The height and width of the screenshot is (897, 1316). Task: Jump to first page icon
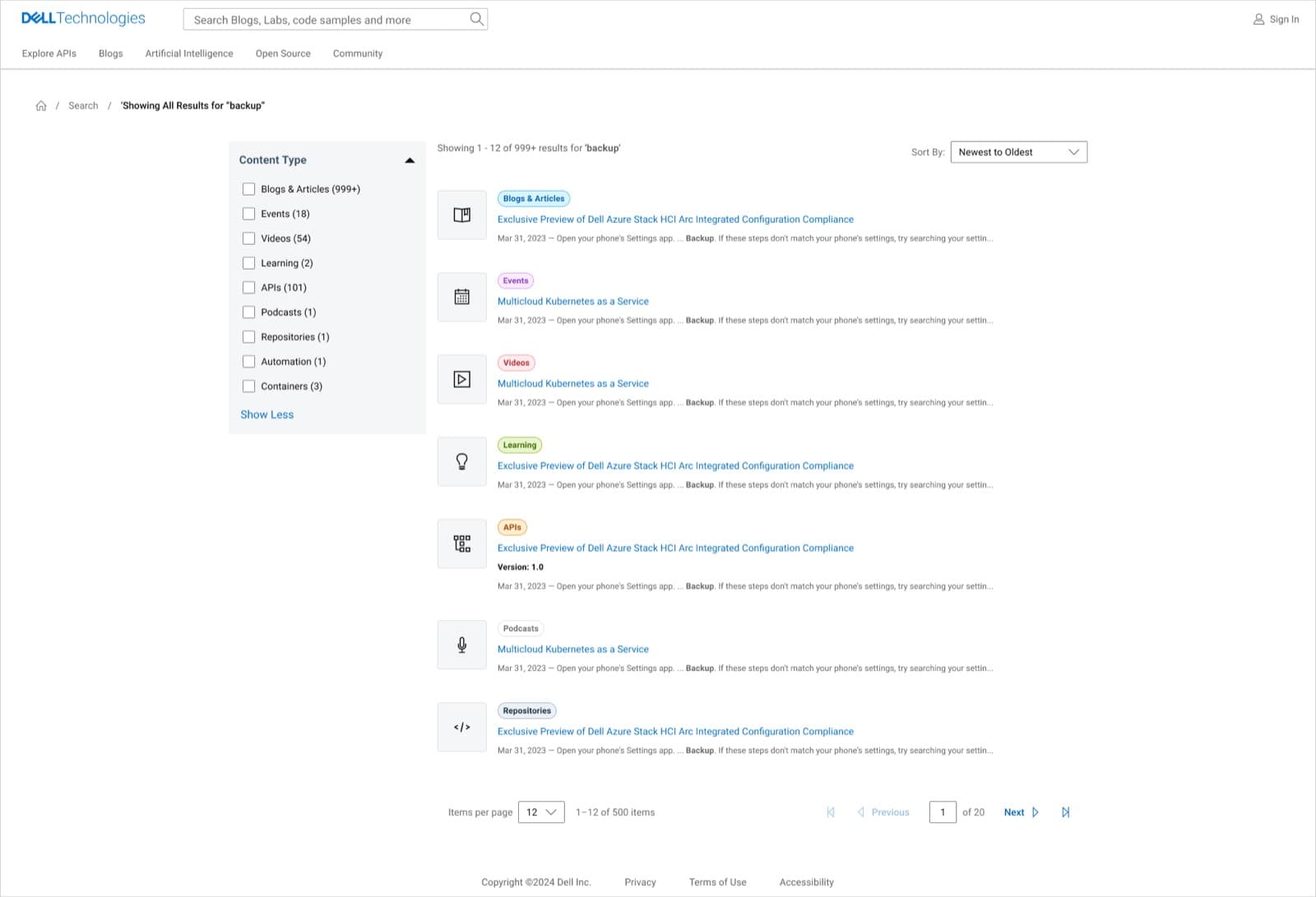831,812
